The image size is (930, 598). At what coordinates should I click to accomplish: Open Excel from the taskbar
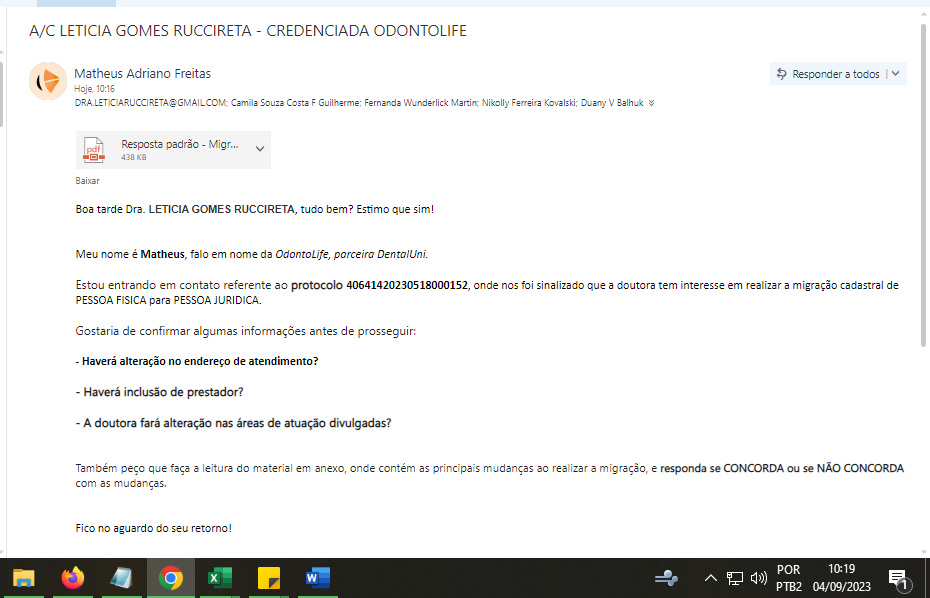(x=220, y=578)
